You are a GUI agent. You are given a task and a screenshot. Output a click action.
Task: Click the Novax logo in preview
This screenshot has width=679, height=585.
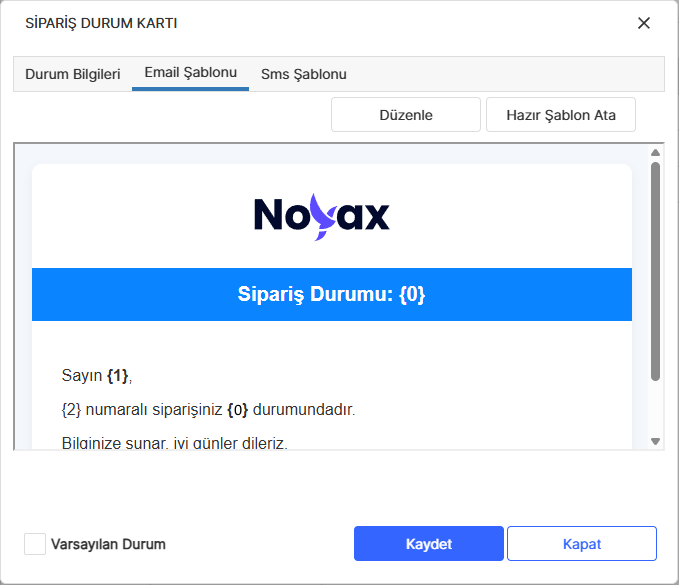(321, 217)
